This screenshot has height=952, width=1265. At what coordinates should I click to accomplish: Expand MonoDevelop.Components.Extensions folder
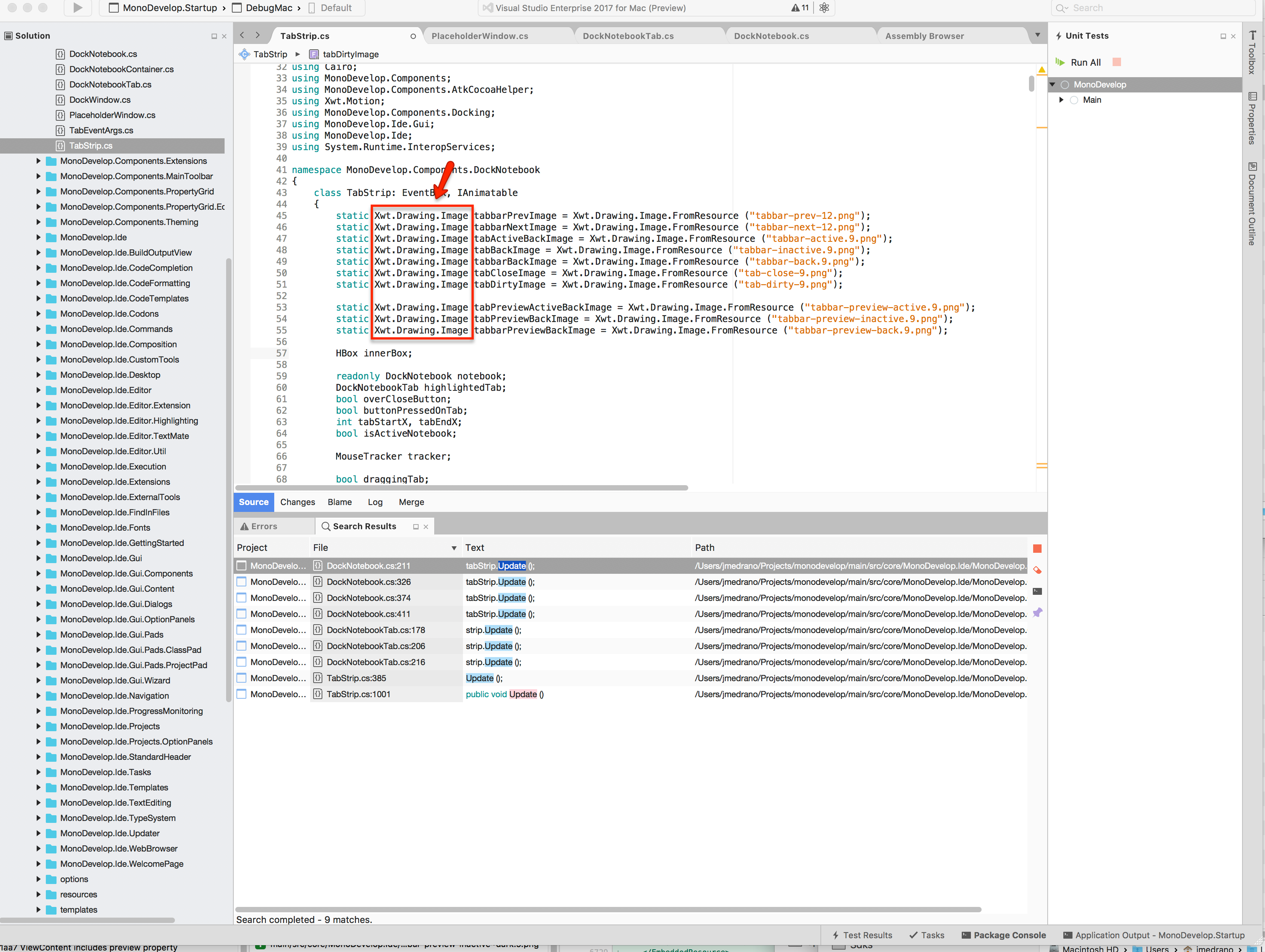(38, 161)
